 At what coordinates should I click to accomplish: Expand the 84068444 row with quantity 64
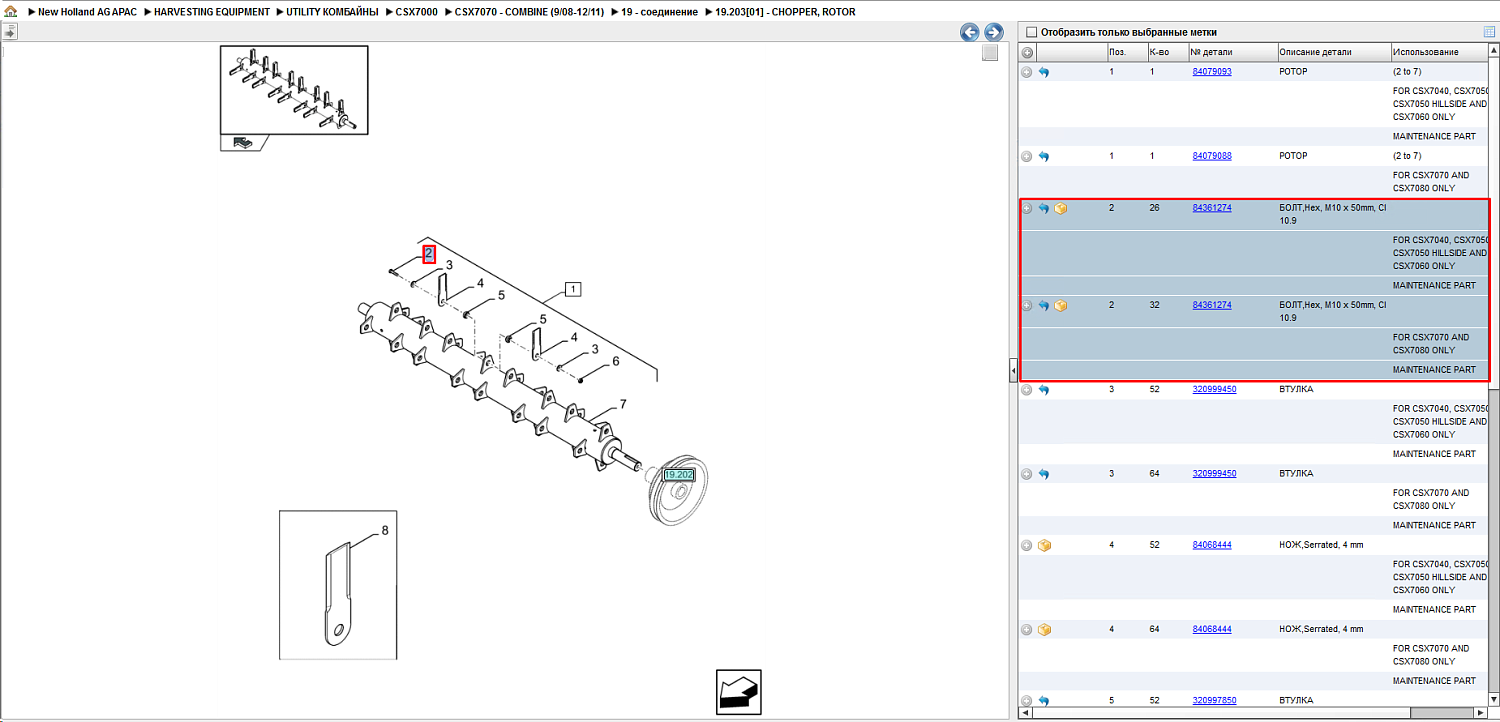[1026, 629]
